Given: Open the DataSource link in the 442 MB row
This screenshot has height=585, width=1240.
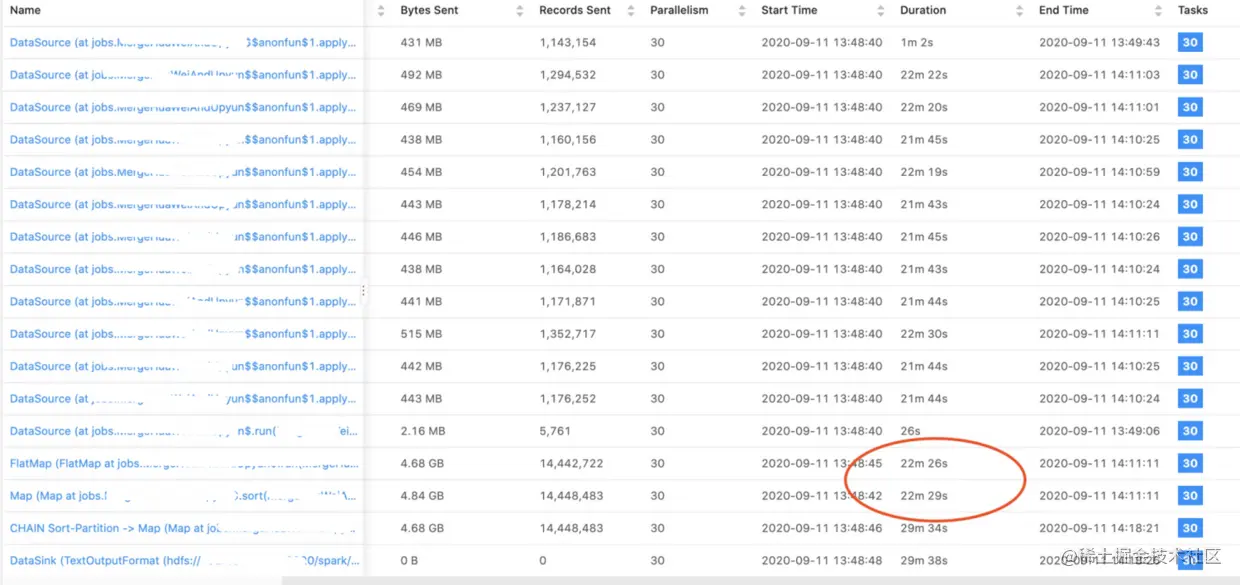Looking at the screenshot, I should click(184, 367).
